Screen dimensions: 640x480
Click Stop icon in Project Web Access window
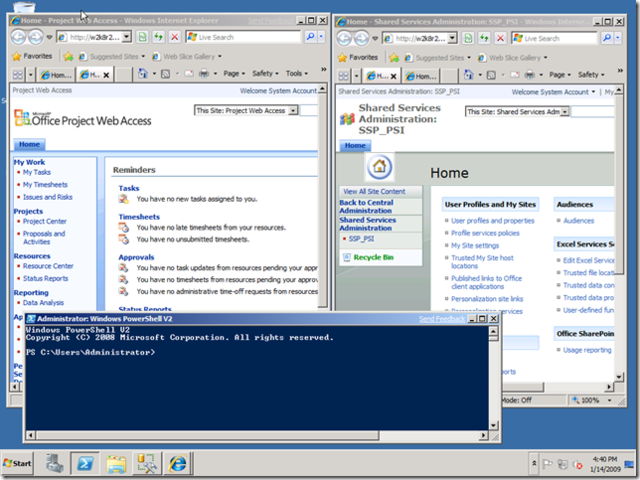(x=175, y=37)
